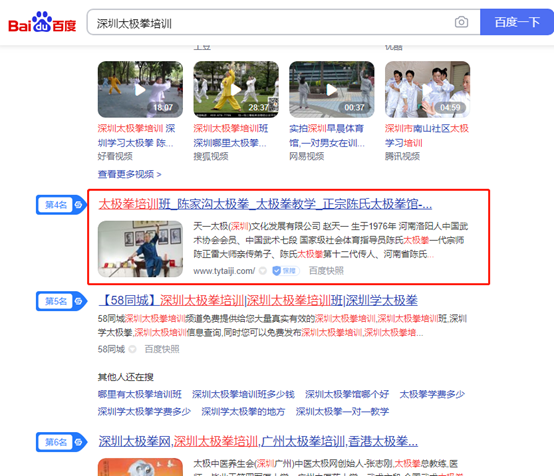This screenshot has height=476, width=554.
Task: Search related 深圳学太极拳的地方
Action: click(243, 412)
